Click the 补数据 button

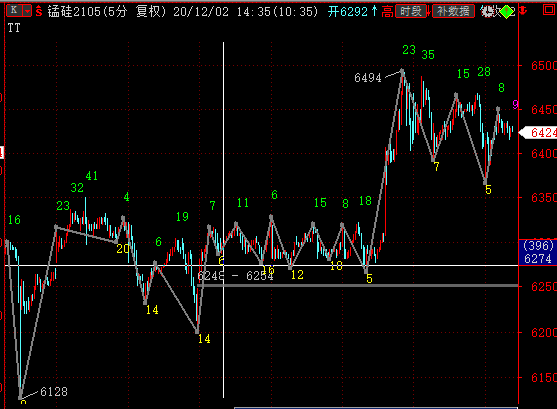coord(453,11)
